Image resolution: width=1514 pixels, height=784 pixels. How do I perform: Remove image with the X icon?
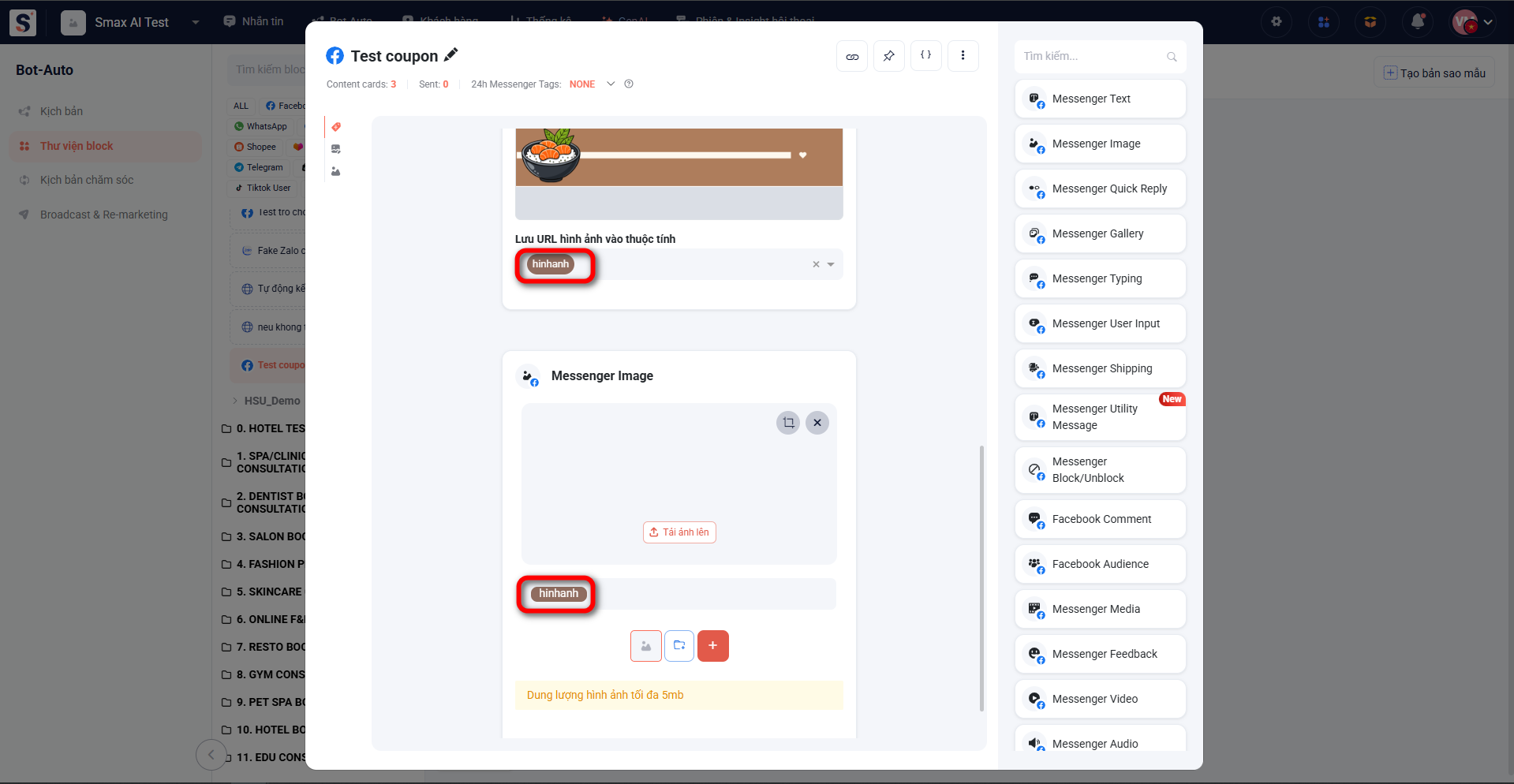click(x=817, y=423)
